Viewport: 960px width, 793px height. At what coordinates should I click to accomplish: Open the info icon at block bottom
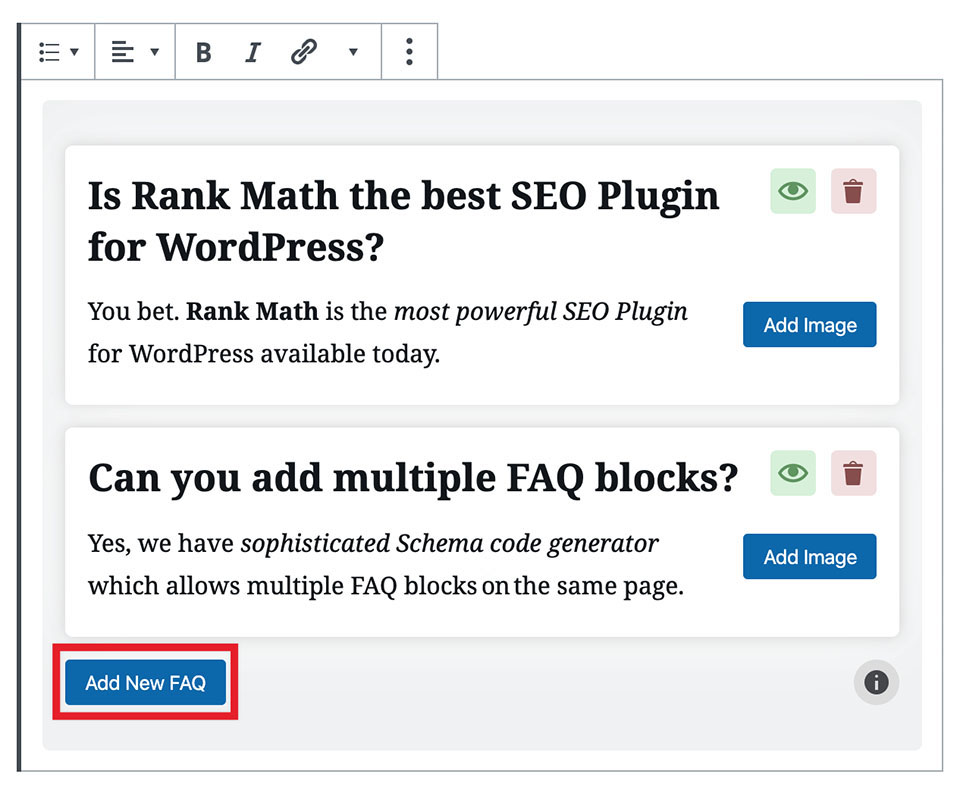coord(876,682)
